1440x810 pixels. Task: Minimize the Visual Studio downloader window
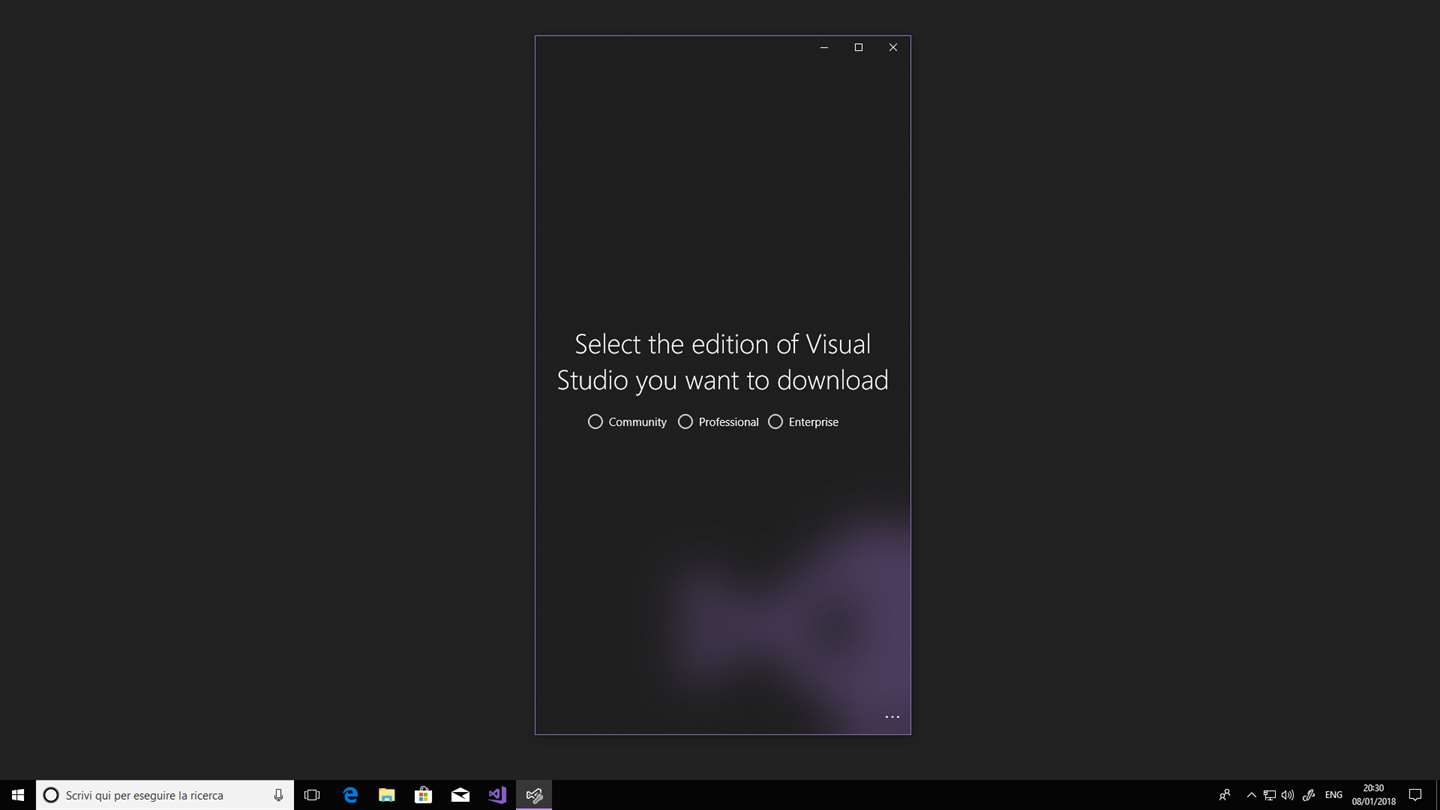pos(824,48)
